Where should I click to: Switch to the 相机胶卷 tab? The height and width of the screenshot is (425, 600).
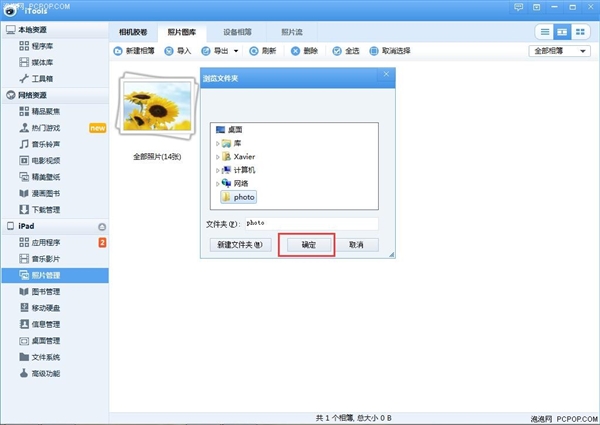(x=133, y=32)
